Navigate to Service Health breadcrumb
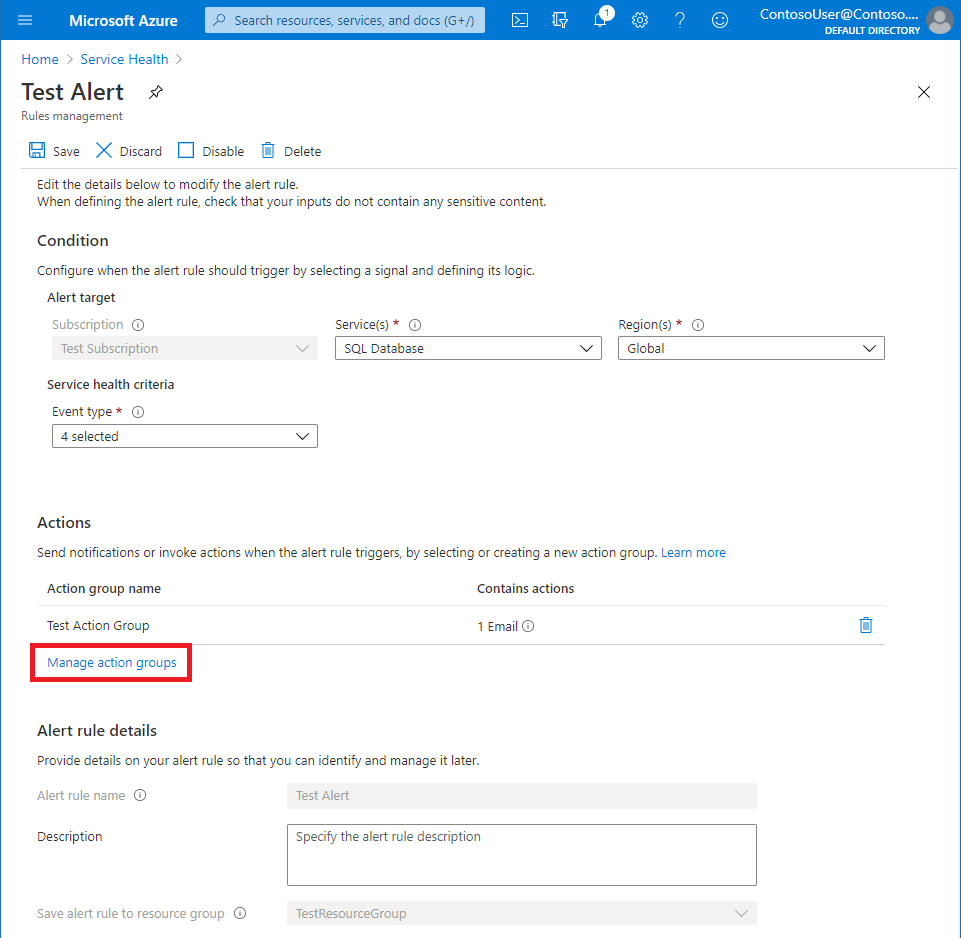Viewport: 961px width, 938px height. tap(124, 58)
